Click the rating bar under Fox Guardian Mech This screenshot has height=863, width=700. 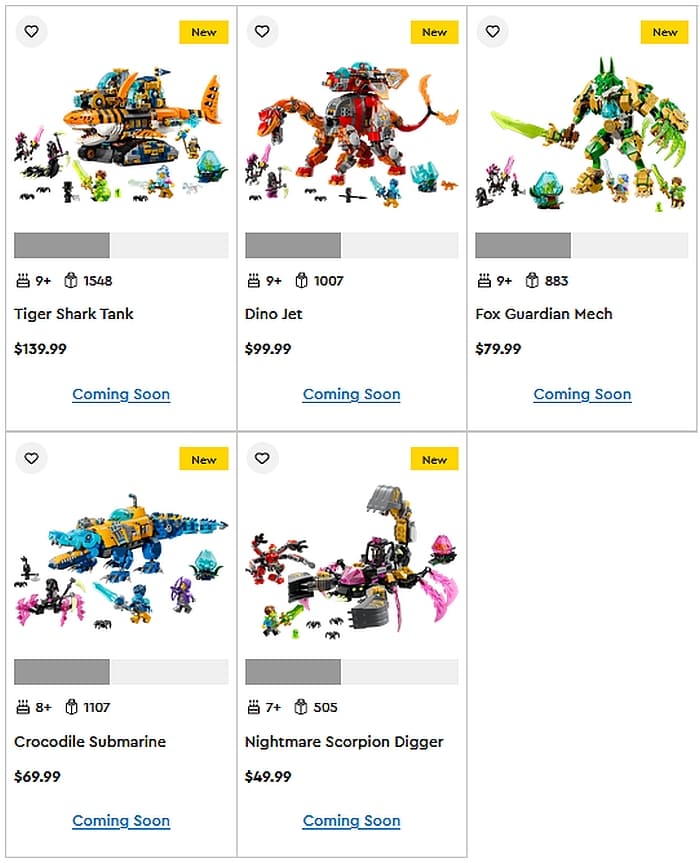pos(582,245)
